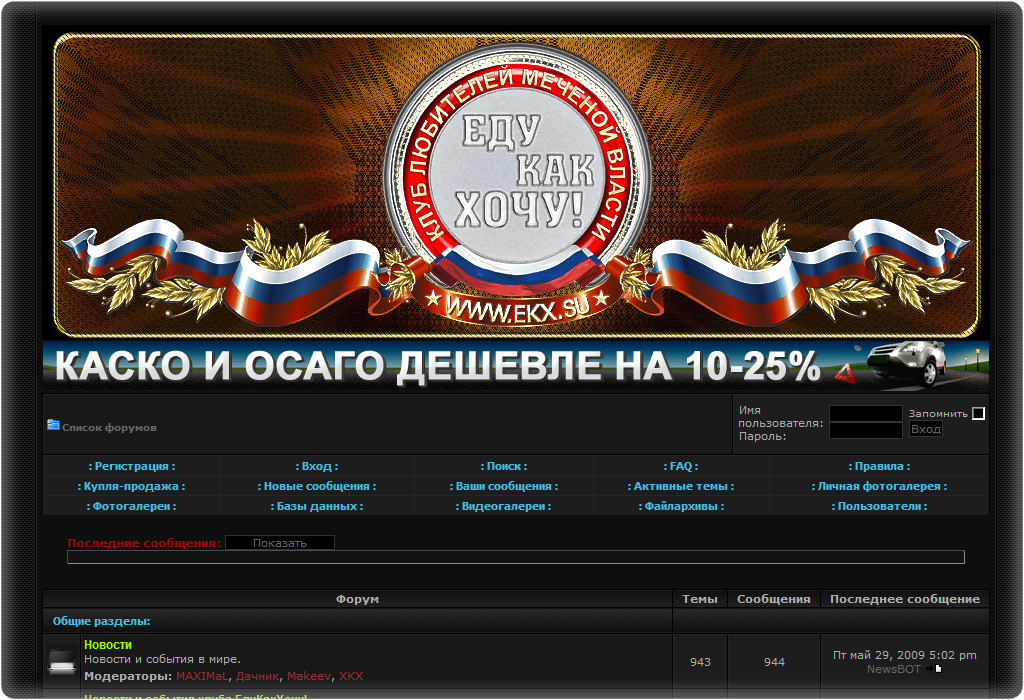Viewport: 1024px width, 700px height.
Task: Click the last-post arrow beside NewsBOT
Action: click(x=937, y=669)
